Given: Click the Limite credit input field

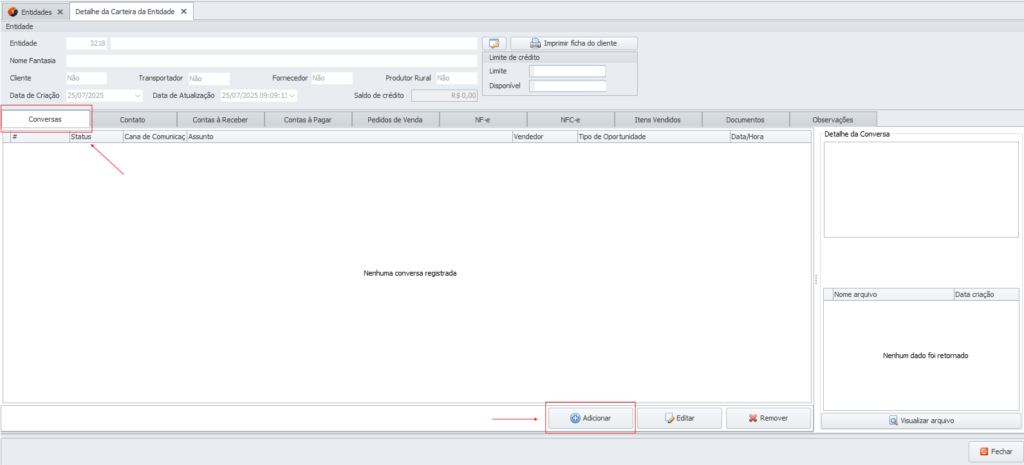Looking at the screenshot, I should [x=568, y=71].
